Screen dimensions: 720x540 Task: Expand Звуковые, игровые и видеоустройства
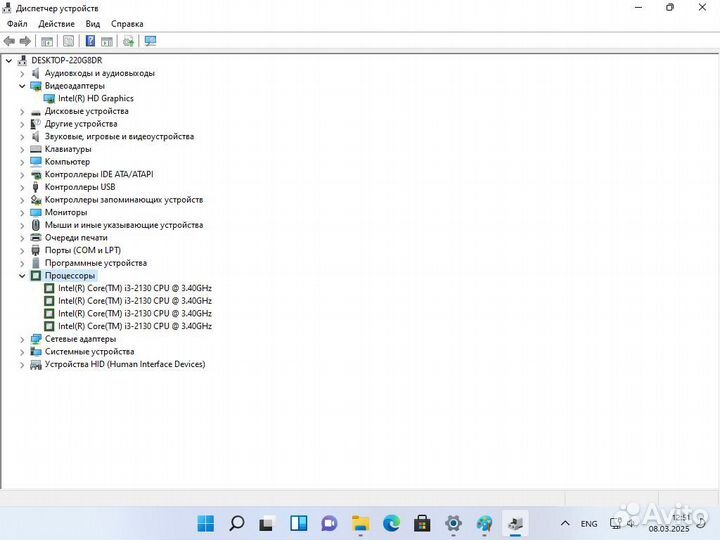click(x=22, y=137)
